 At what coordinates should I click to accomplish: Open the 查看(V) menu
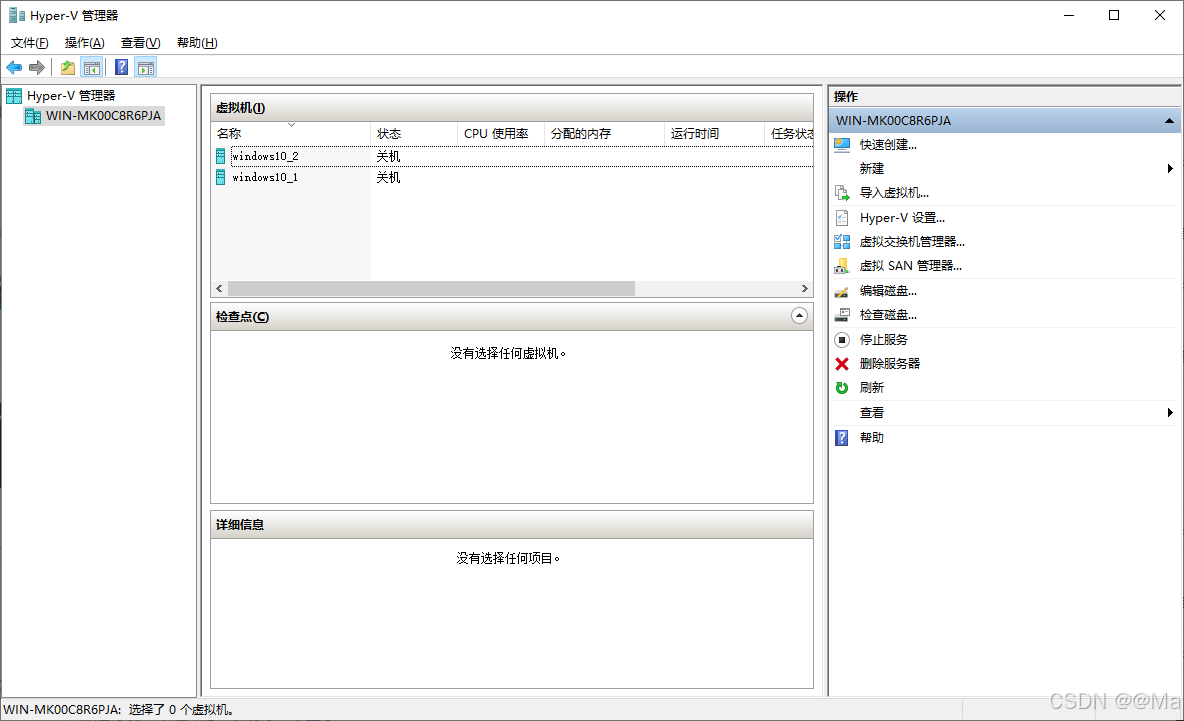click(x=140, y=43)
